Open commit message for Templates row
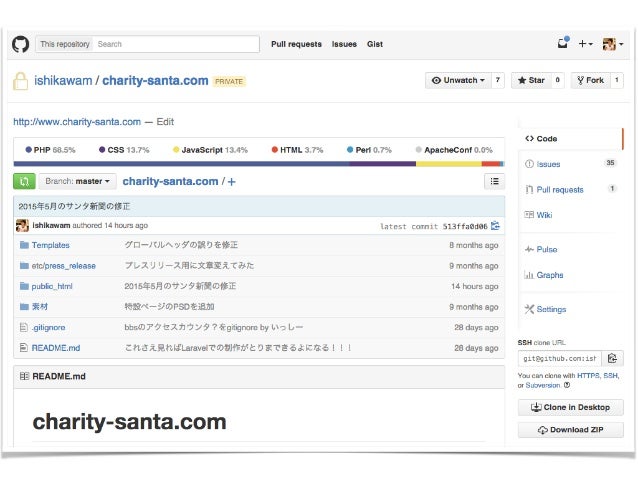Image resolution: width=638 pixels, height=479 pixels. point(181,245)
